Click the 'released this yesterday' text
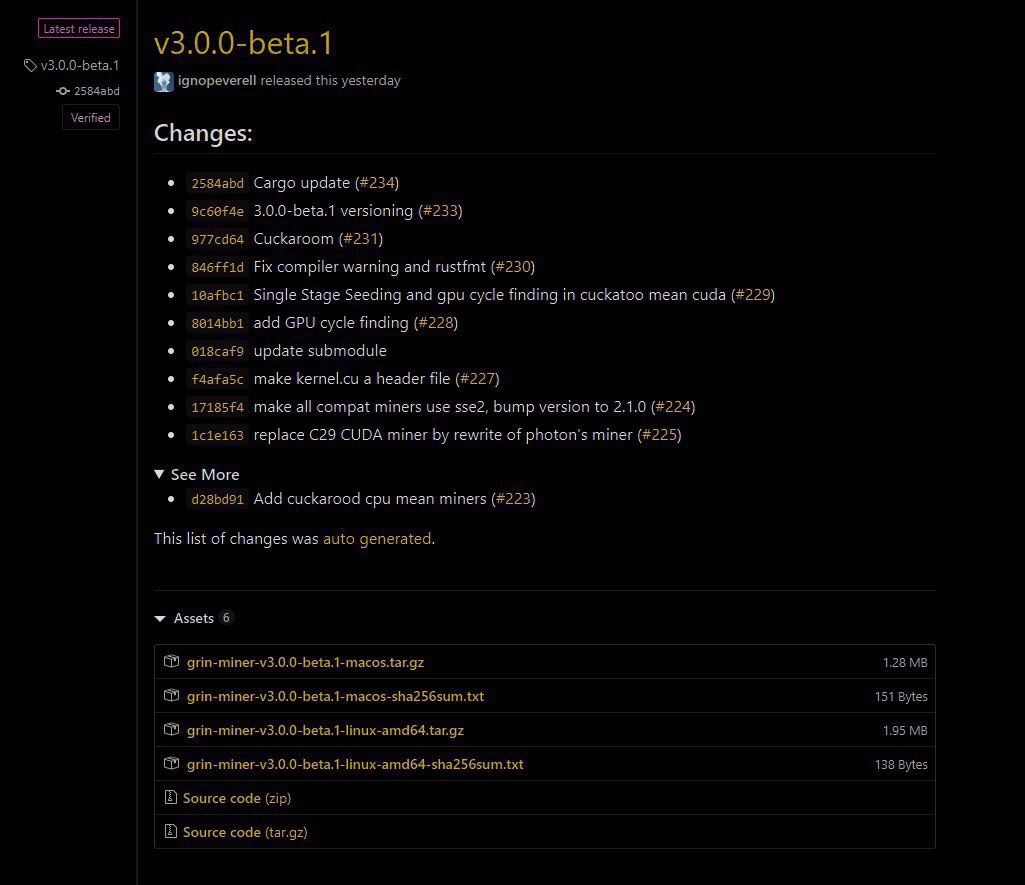Image resolution: width=1025 pixels, height=885 pixels. (330, 80)
